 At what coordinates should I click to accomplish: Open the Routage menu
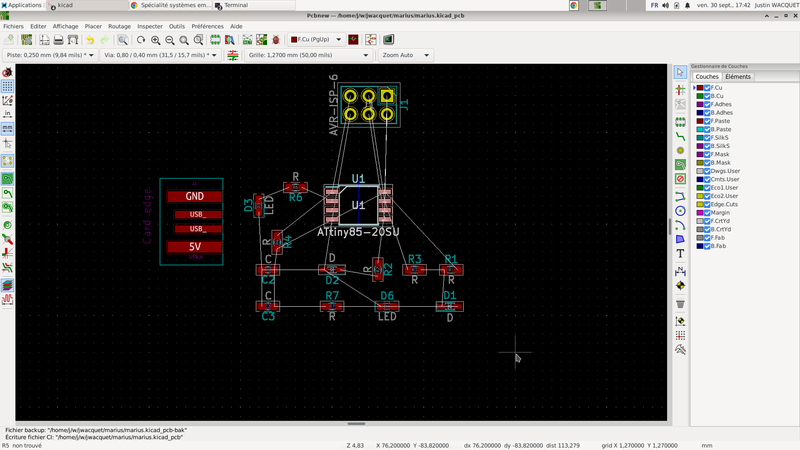tap(119, 25)
